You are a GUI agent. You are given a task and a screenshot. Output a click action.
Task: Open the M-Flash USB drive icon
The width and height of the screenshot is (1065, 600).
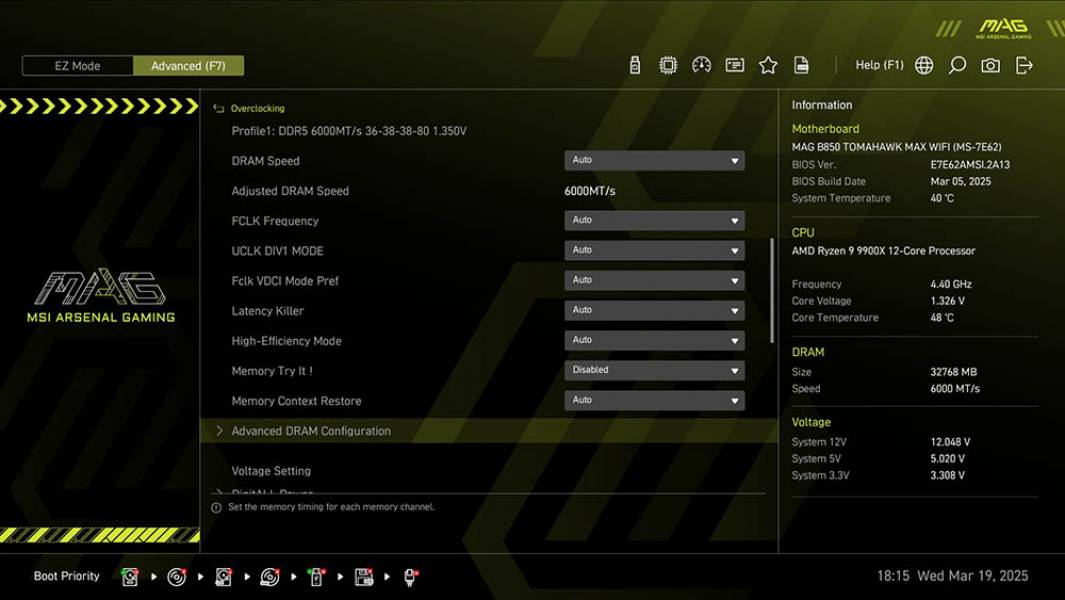[634, 65]
